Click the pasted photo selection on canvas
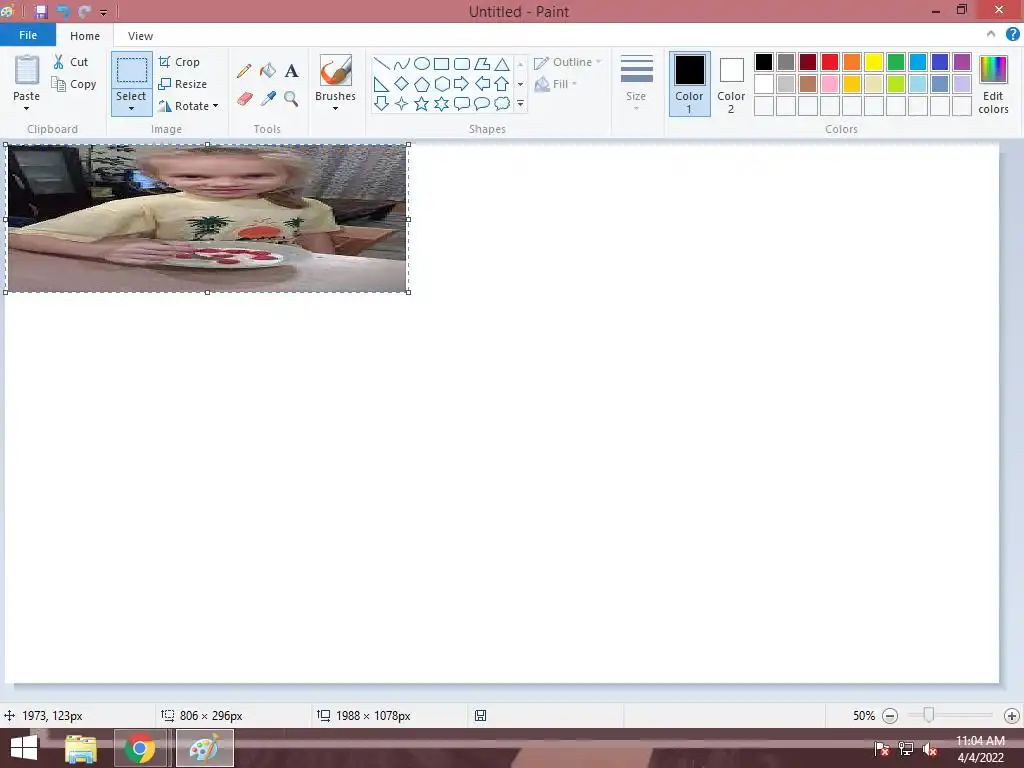Viewport: 1024px width, 768px height. pos(207,218)
